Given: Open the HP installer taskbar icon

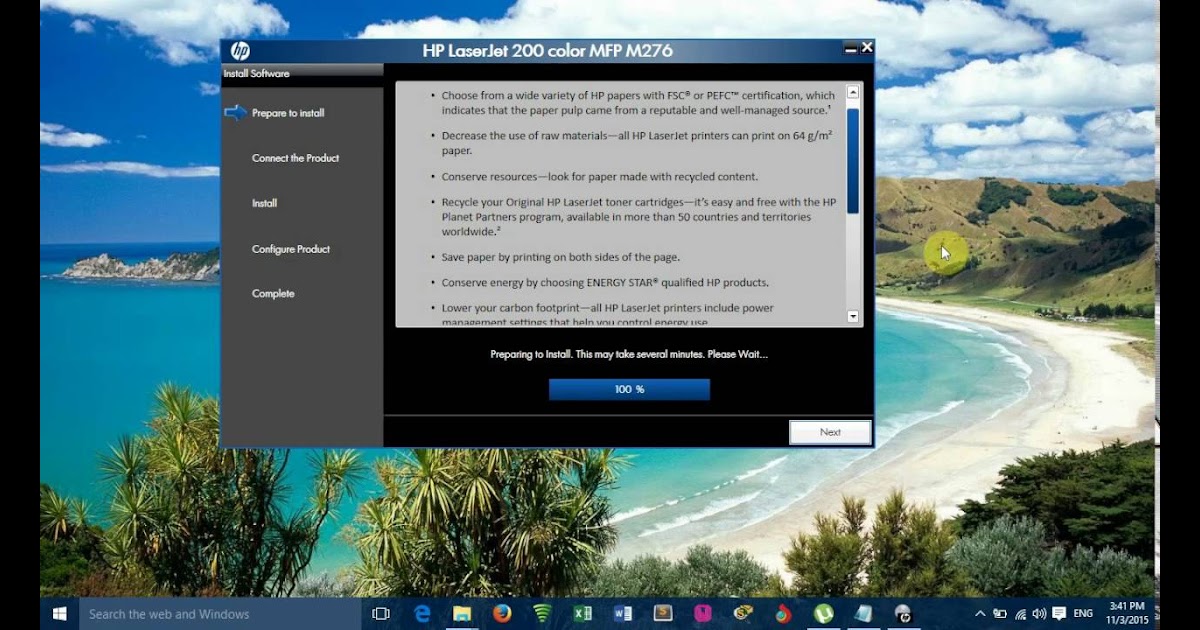Looking at the screenshot, I should 903,613.
